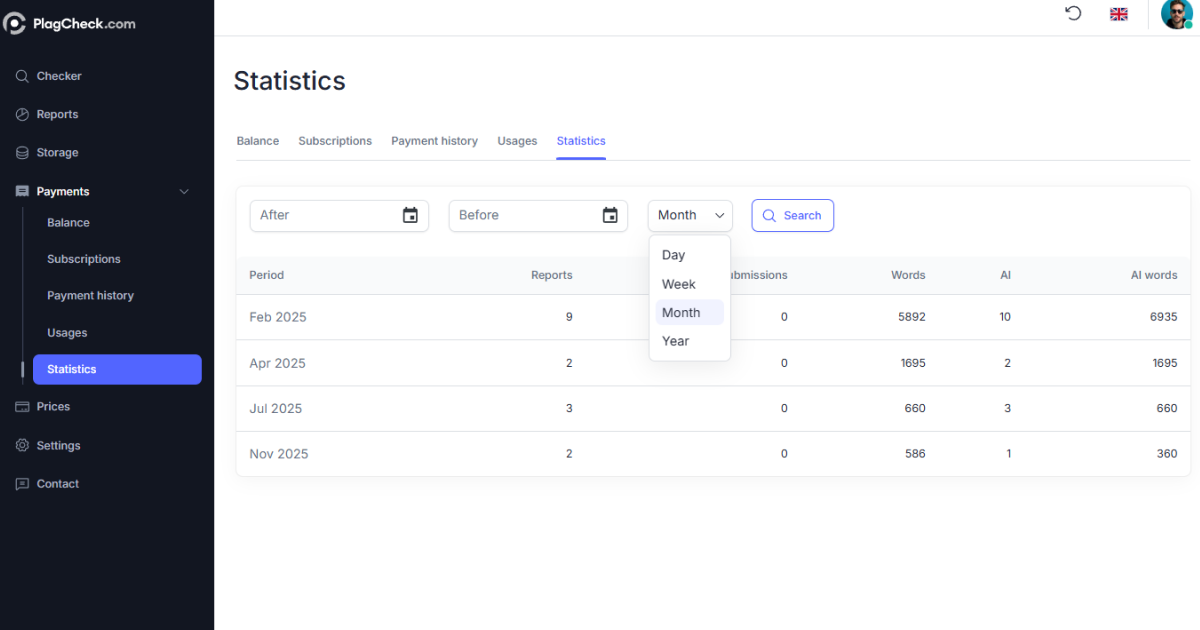Switch to the Balance tab
Image resolution: width=1200 pixels, height=630 pixels.
tap(257, 140)
